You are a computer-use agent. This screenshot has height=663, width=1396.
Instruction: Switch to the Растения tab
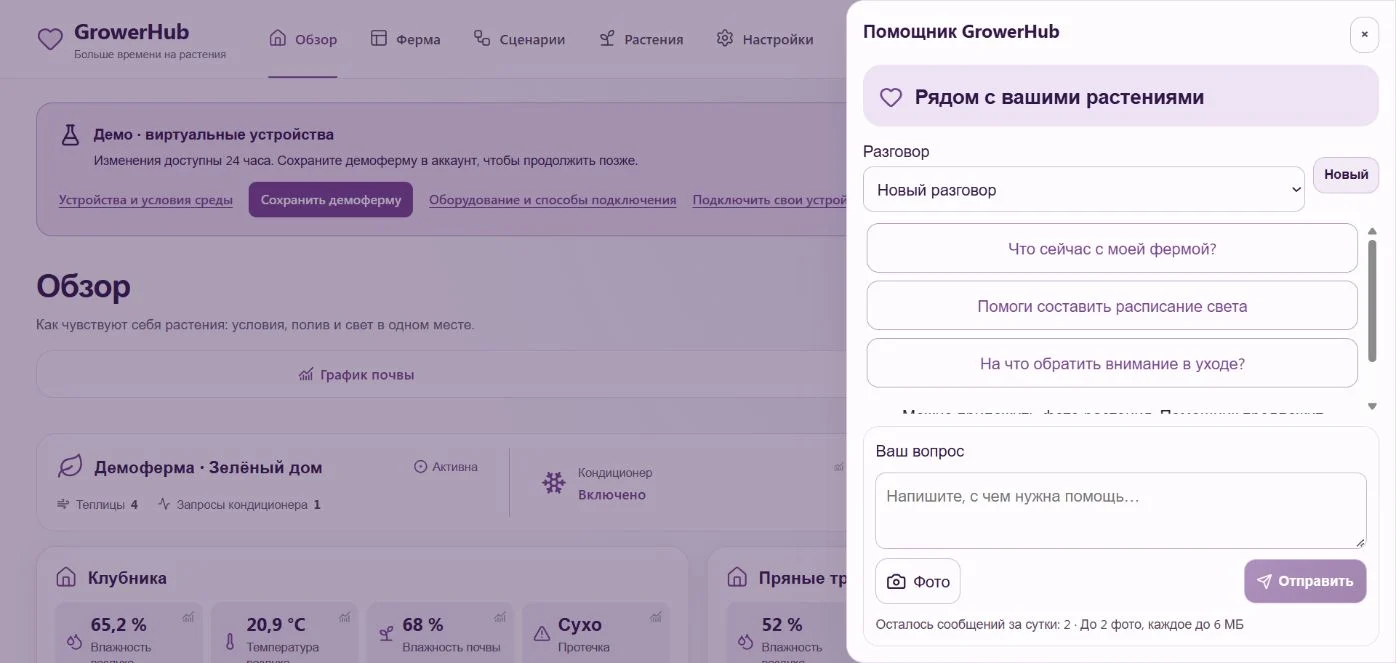641,39
